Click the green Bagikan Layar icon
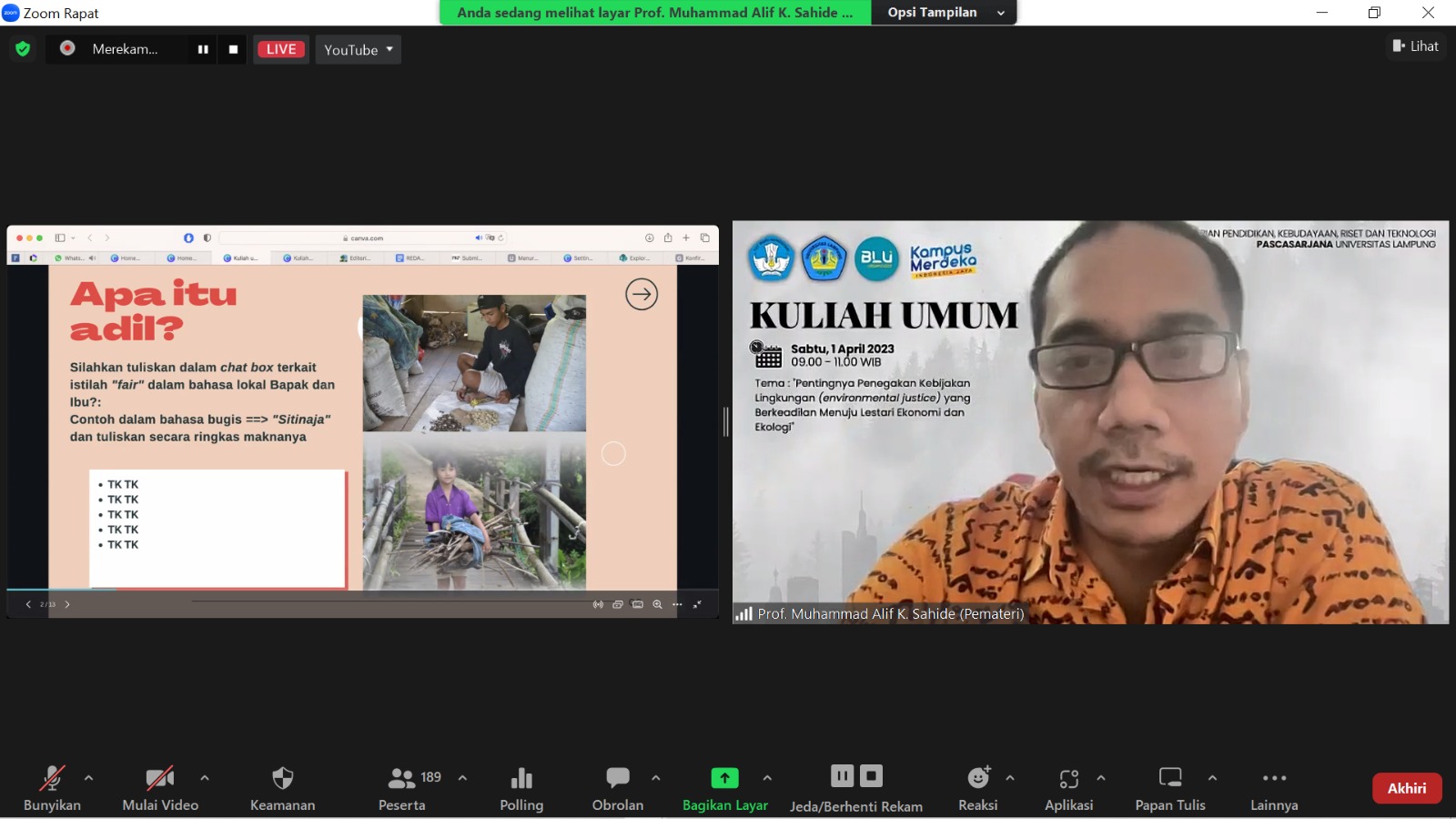 [x=724, y=778]
